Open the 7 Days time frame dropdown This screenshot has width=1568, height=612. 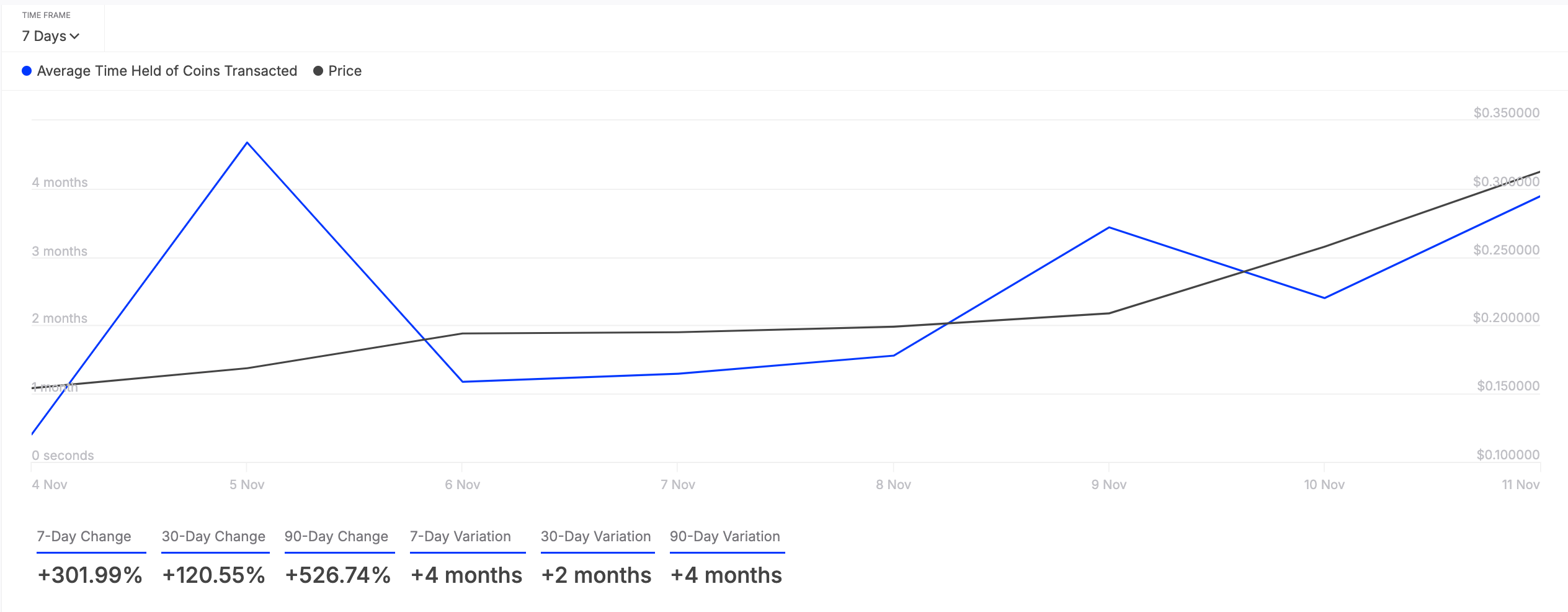[51, 36]
